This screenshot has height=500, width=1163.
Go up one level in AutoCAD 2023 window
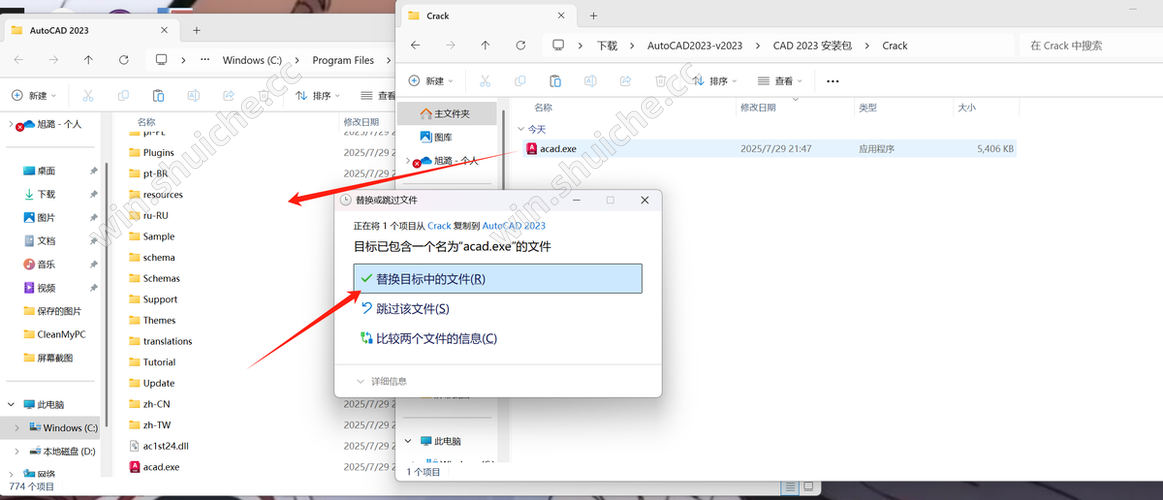click(x=88, y=60)
